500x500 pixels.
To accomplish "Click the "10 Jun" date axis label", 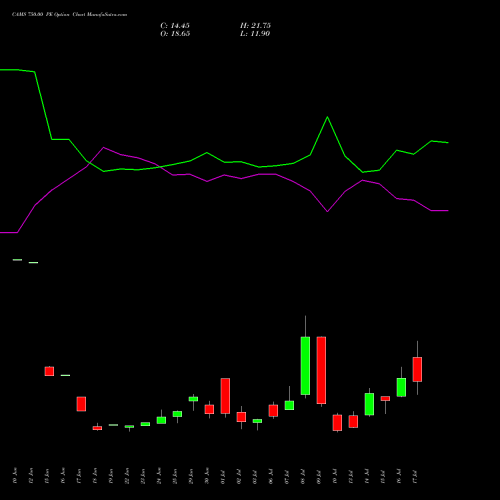I will (x=15, y=476).
